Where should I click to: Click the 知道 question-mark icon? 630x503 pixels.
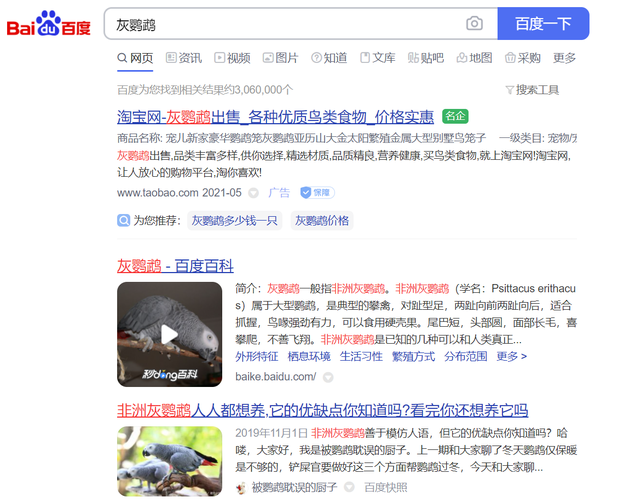coord(317,58)
